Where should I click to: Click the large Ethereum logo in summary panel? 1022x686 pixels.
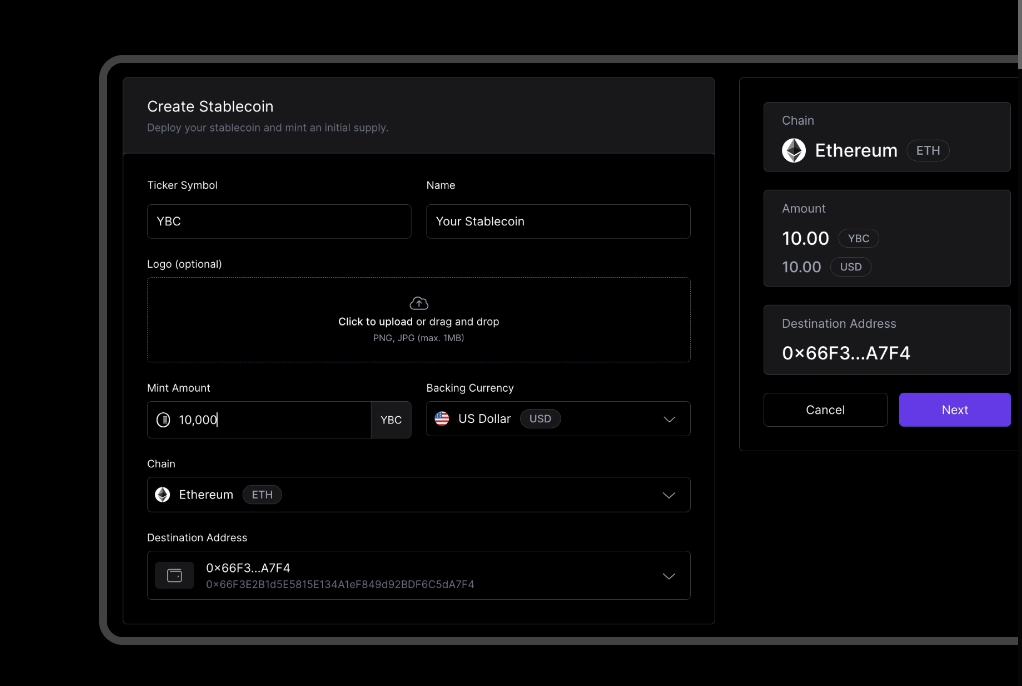pos(794,151)
